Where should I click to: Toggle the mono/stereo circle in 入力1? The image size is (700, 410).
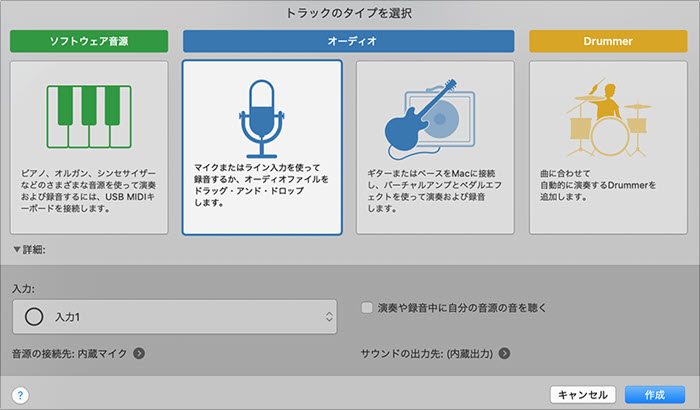tap(33, 317)
